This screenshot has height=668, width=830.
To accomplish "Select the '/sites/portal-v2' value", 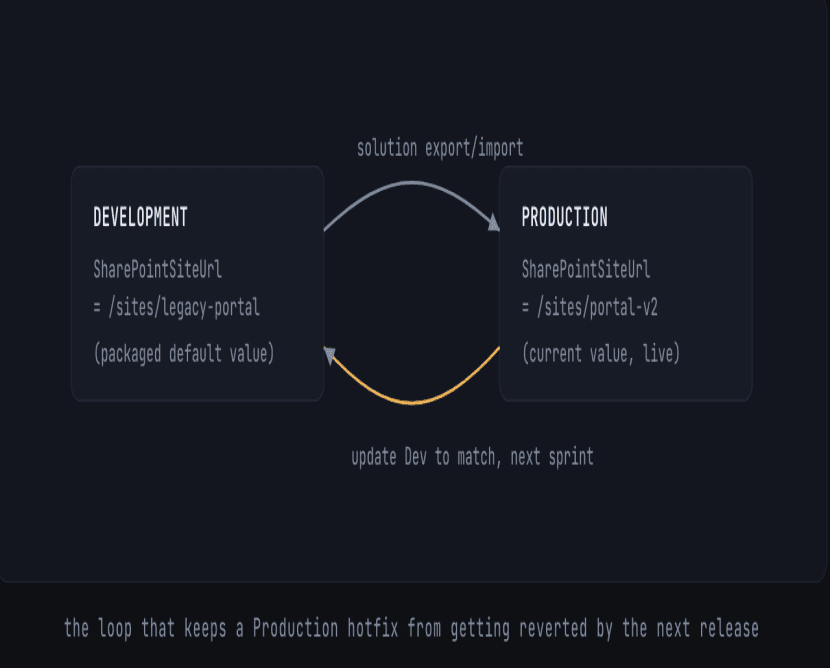I will (x=597, y=308).
